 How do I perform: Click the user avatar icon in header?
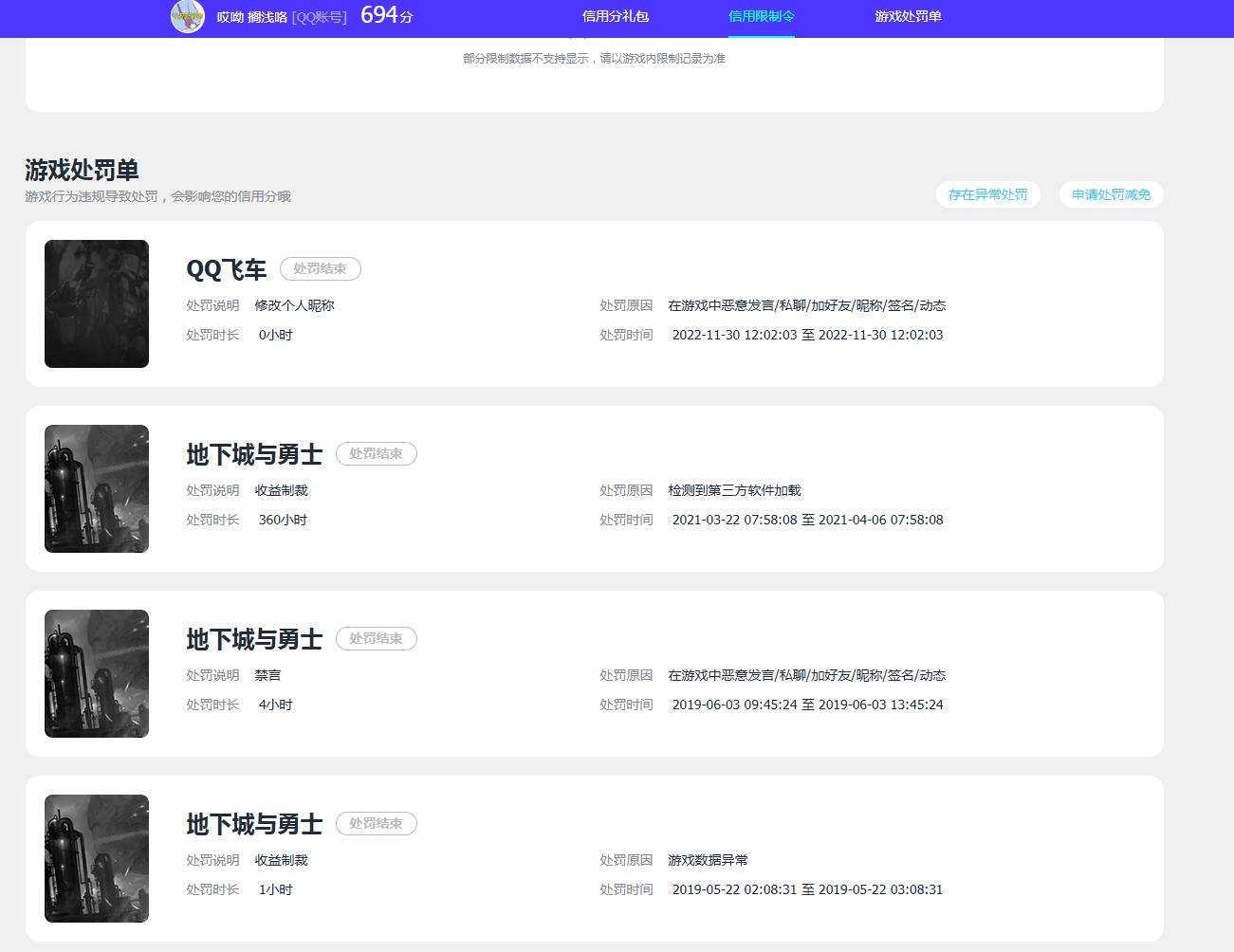(x=188, y=16)
